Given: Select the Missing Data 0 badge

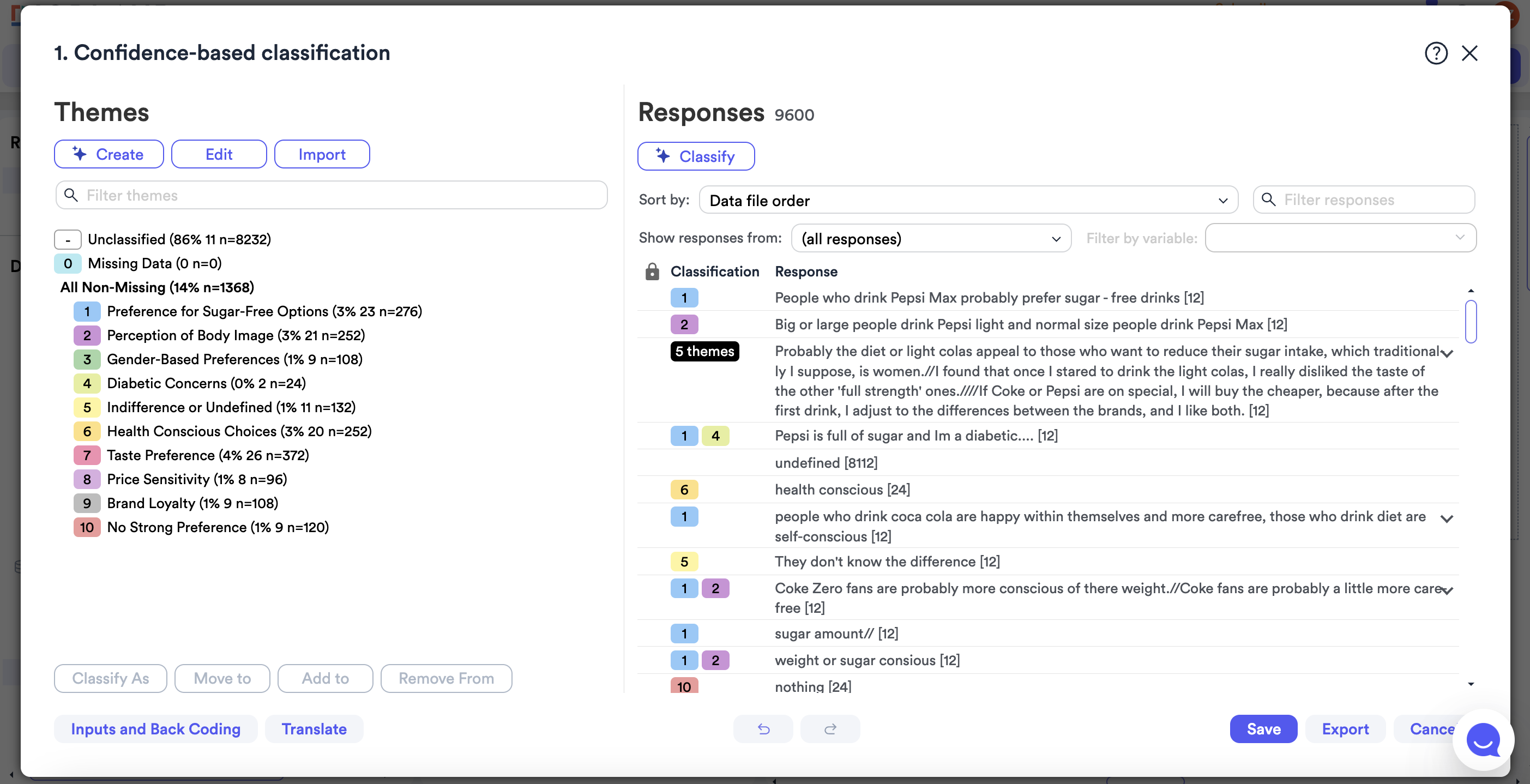Looking at the screenshot, I should 68,263.
